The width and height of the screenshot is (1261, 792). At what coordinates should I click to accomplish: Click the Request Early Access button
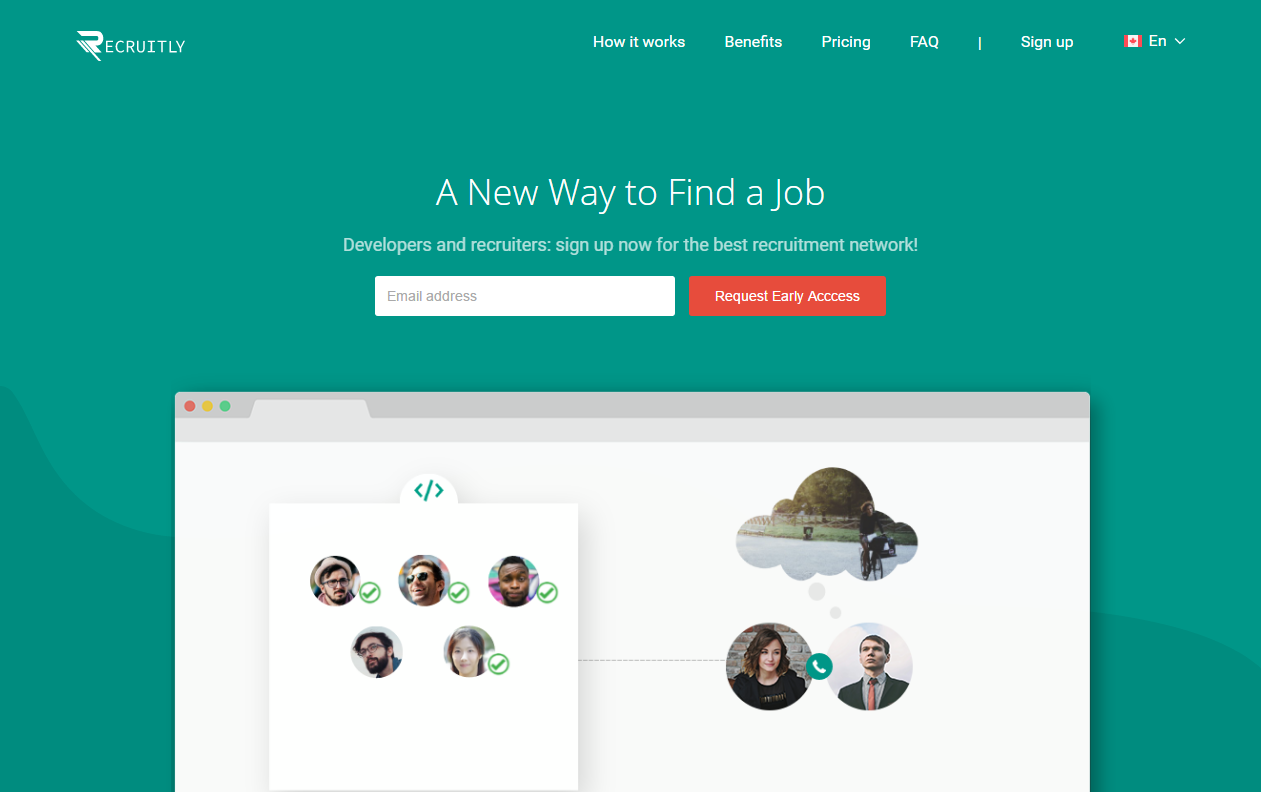[787, 296]
